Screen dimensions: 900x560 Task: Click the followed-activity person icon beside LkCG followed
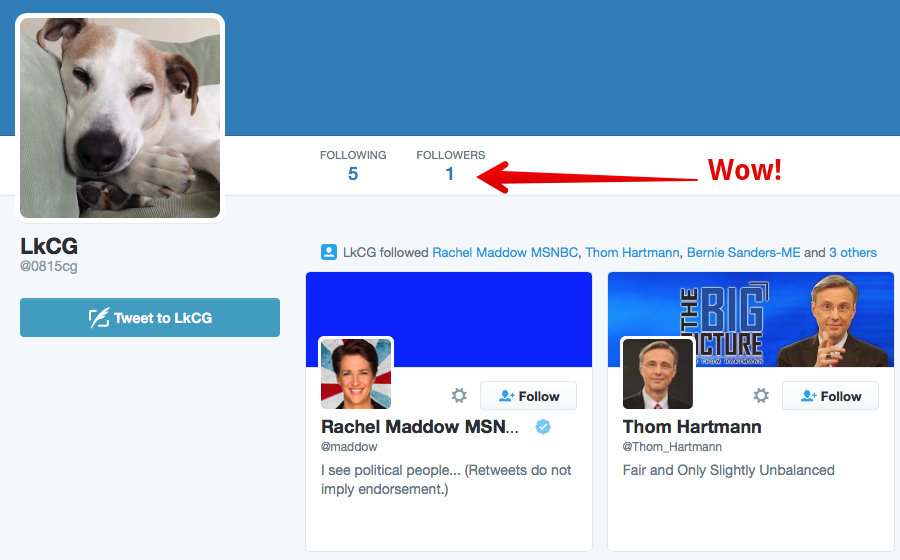coord(329,252)
